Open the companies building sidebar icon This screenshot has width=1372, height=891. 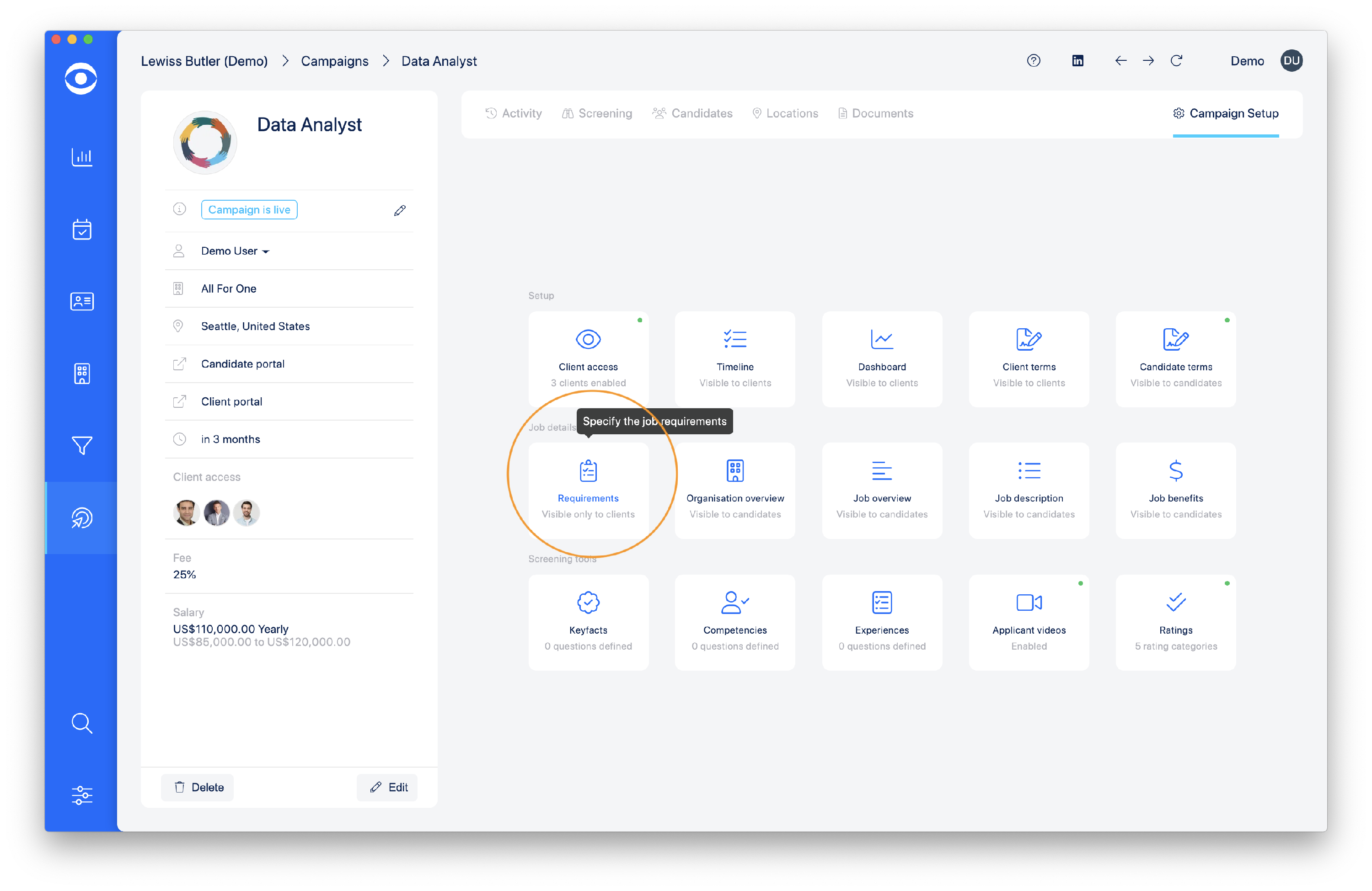(x=82, y=373)
